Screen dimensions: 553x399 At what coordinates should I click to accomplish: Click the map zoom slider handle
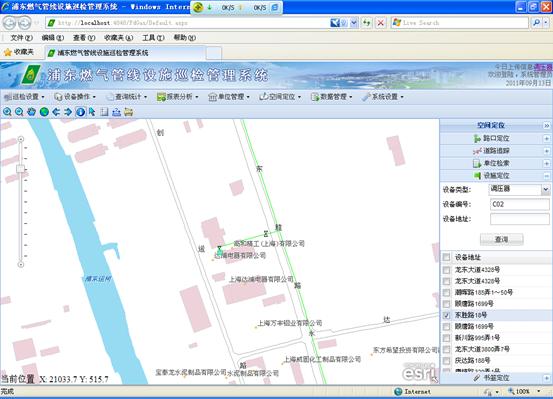coord(20,169)
